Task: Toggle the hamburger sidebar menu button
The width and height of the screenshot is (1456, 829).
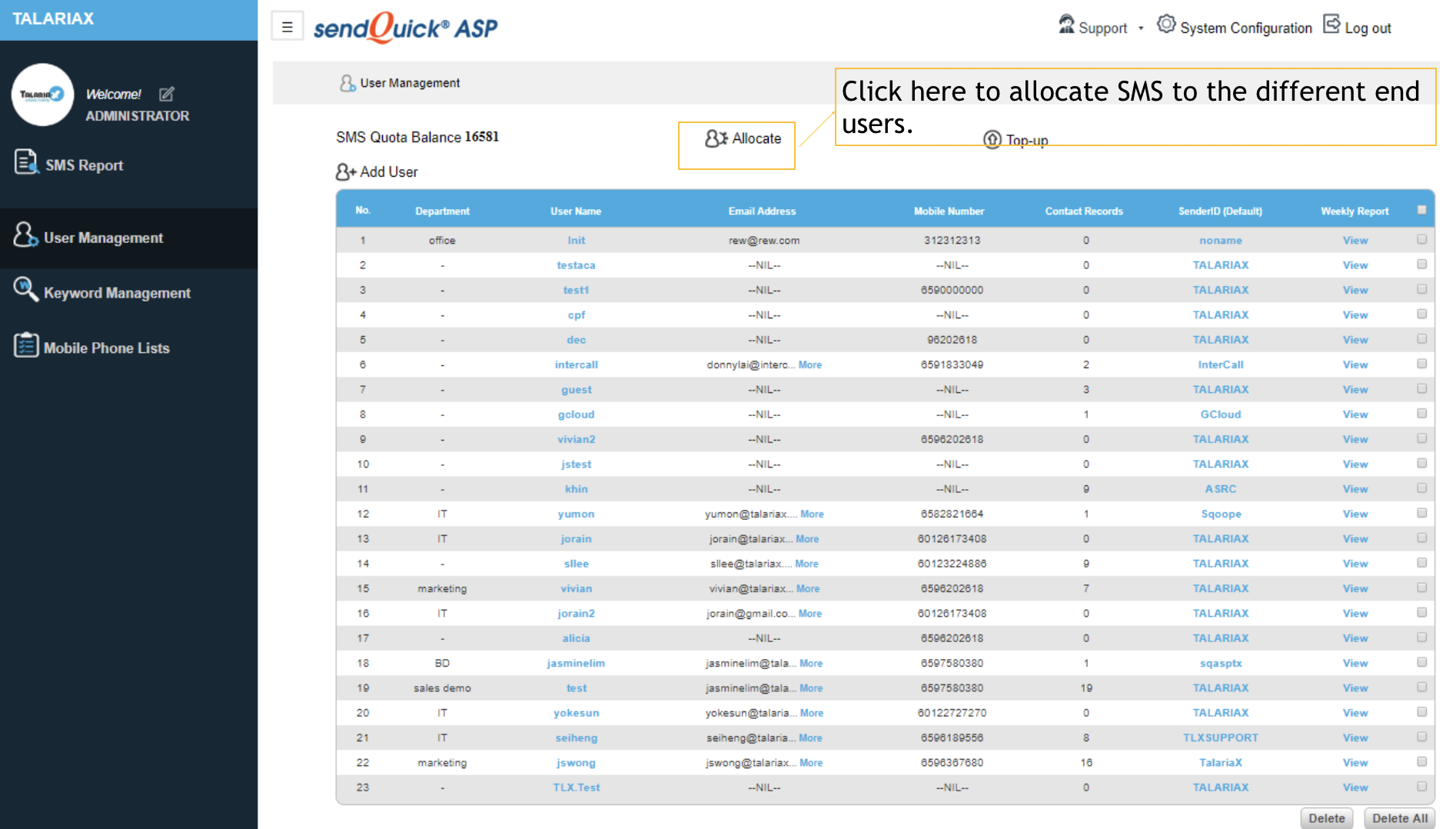Action: 288,27
